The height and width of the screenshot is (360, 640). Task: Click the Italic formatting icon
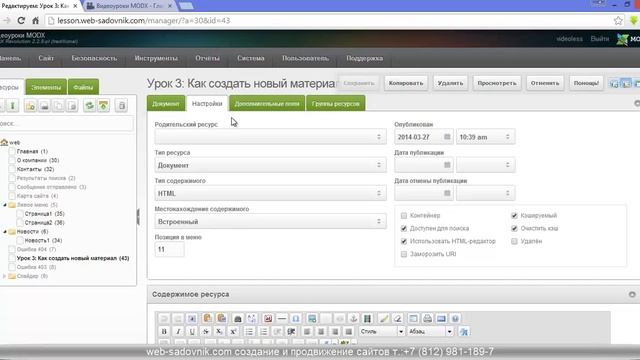tap(178, 331)
